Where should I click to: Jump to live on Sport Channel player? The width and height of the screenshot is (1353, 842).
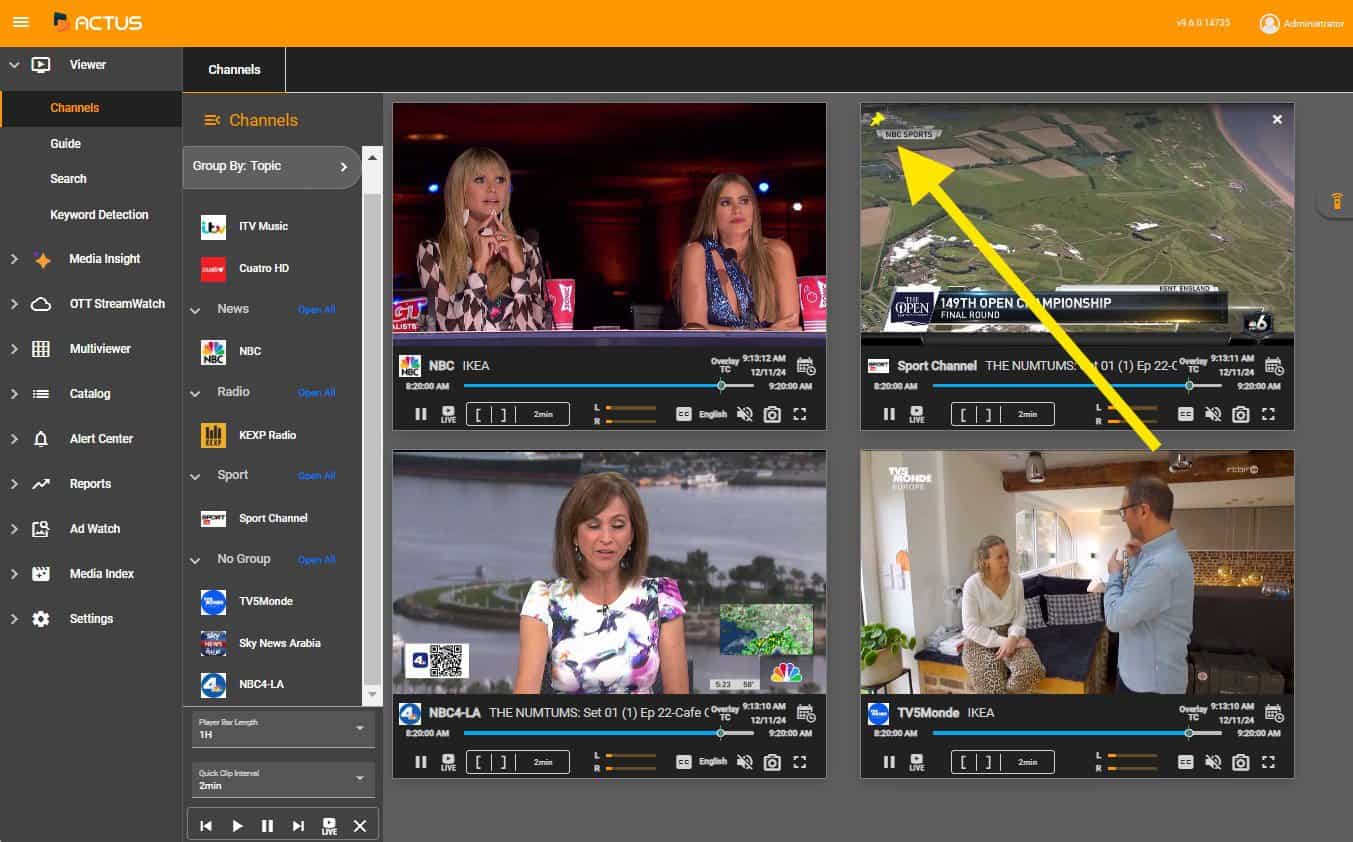pyautogui.click(x=916, y=414)
